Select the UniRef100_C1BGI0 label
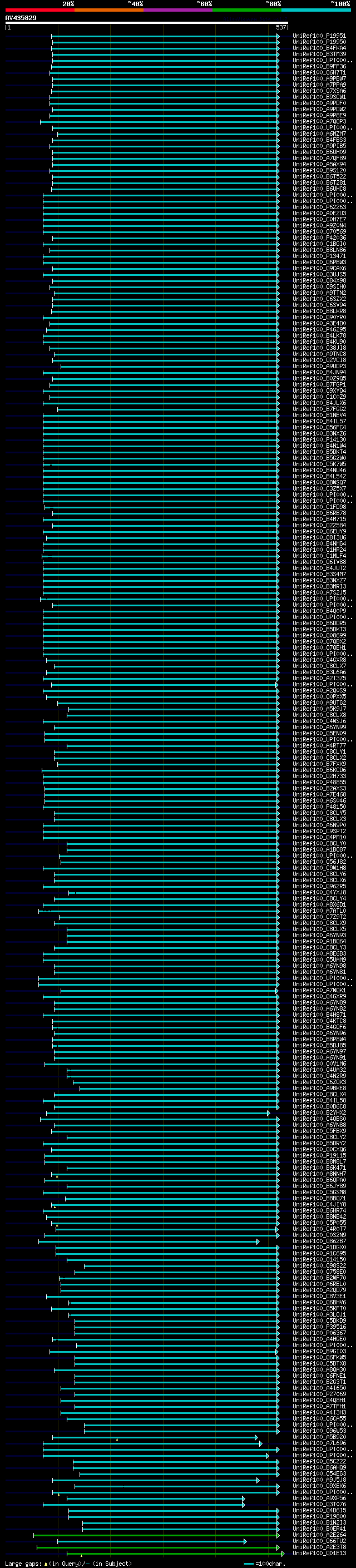 click(319, 244)
